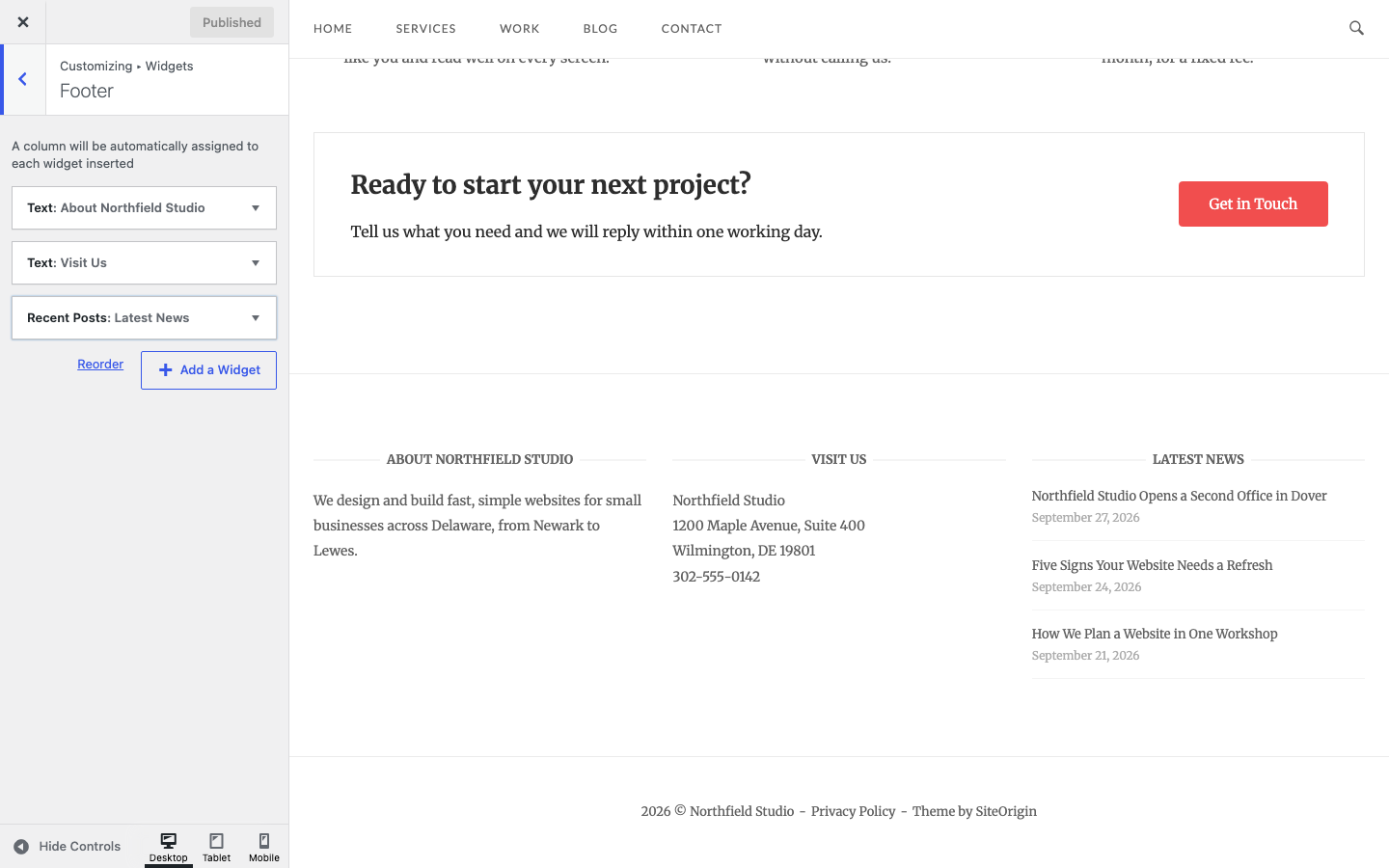Open the Second Office in Dover post
Screen dimensions: 1389x868
click(x=1179, y=496)
